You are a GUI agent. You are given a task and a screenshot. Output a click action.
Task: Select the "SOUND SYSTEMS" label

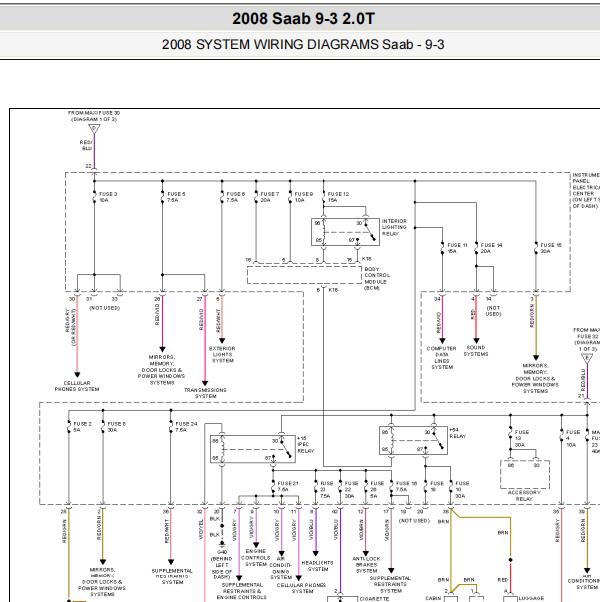(476, 351)
